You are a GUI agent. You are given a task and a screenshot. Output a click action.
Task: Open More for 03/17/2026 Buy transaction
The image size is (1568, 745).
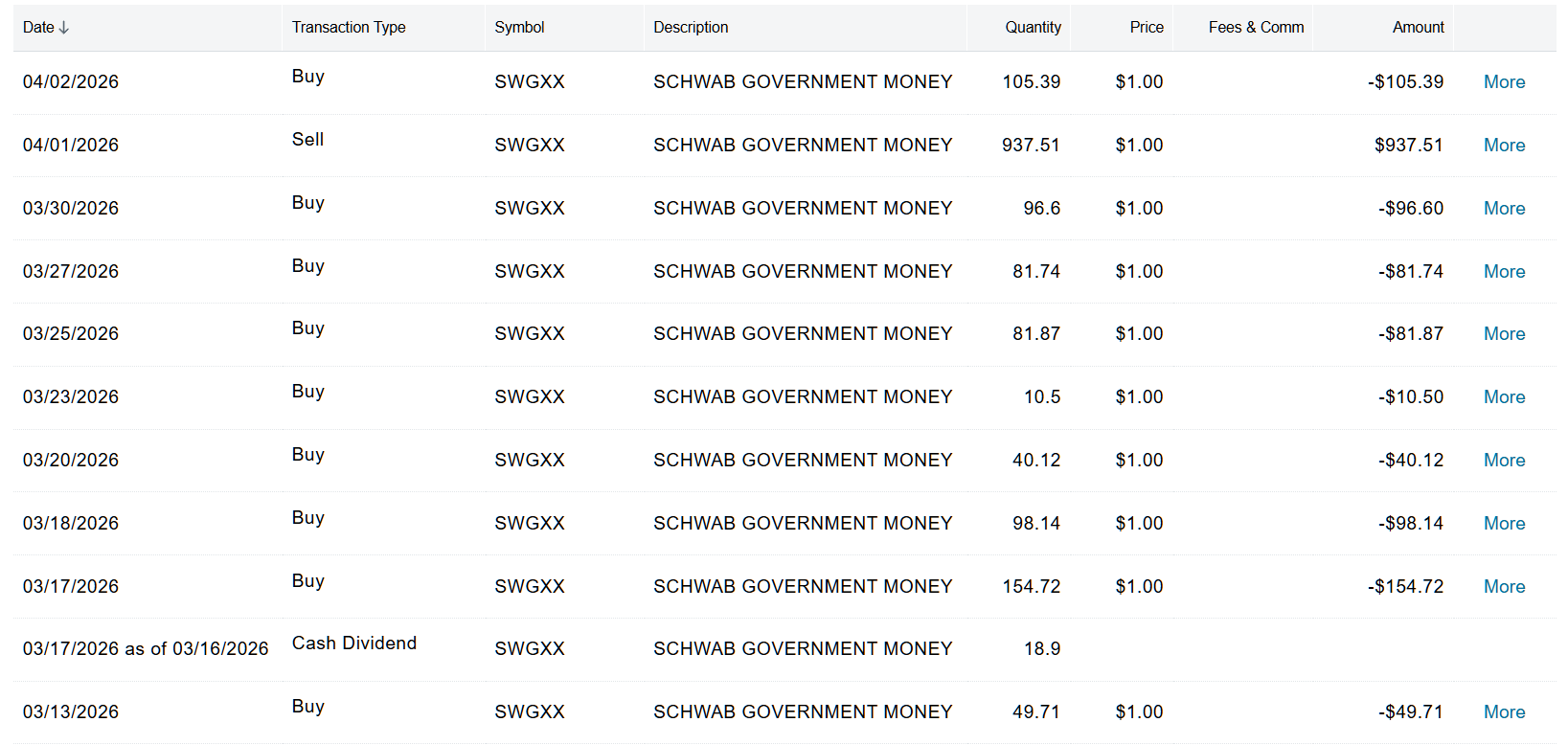pyautogui.click(x=1504, y=587)
